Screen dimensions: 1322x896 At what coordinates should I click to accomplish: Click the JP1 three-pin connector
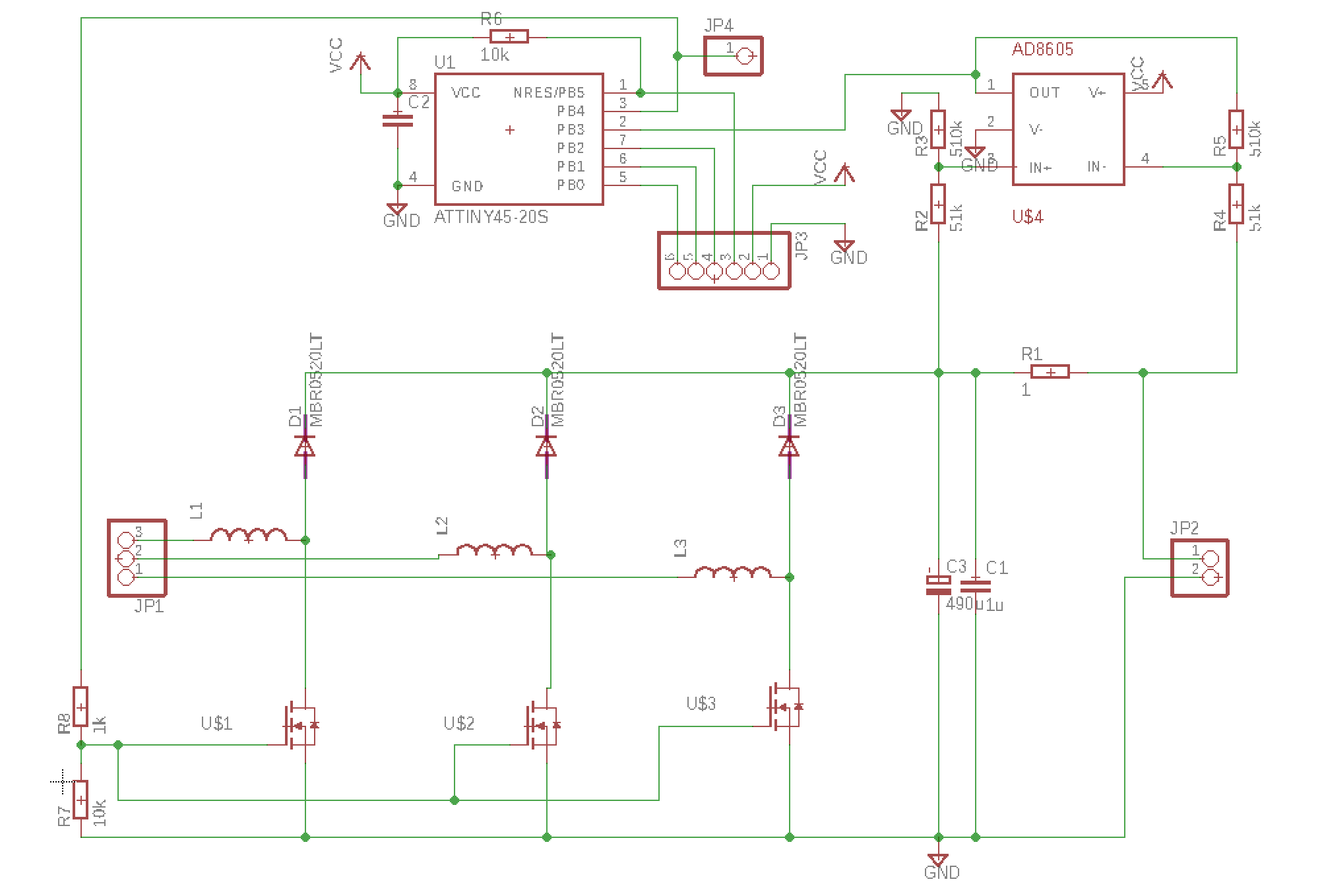click(137, 558)
